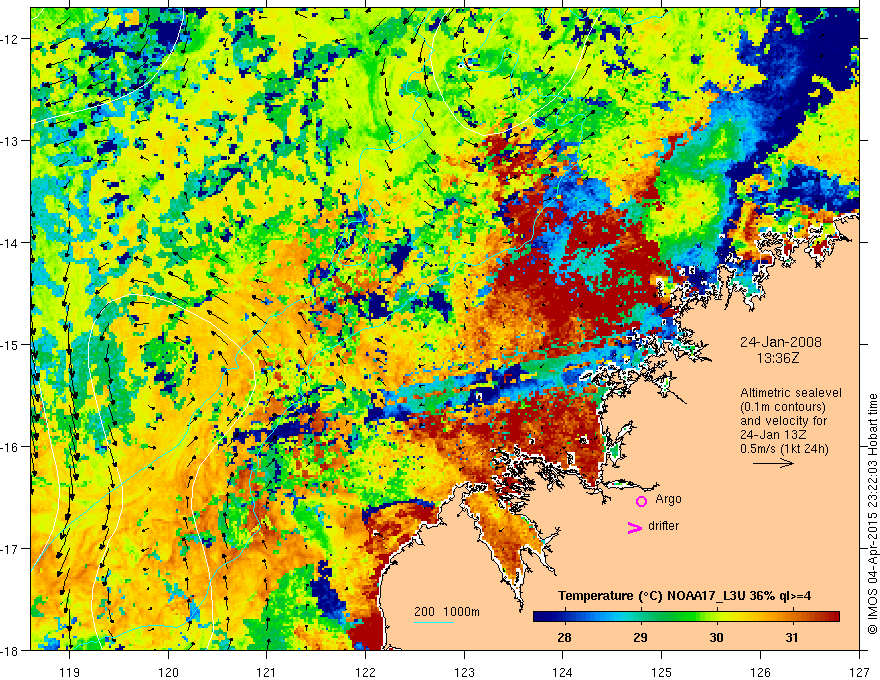Image resolution: width=880 pixels, height=680 pixels.
Task: Click longitude label 122 on the bottom axis
Action: (365, 672)
